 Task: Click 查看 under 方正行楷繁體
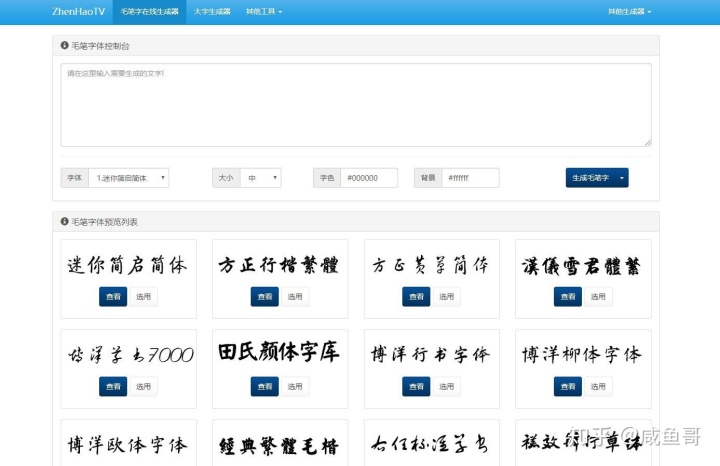[x=264, y=297]
